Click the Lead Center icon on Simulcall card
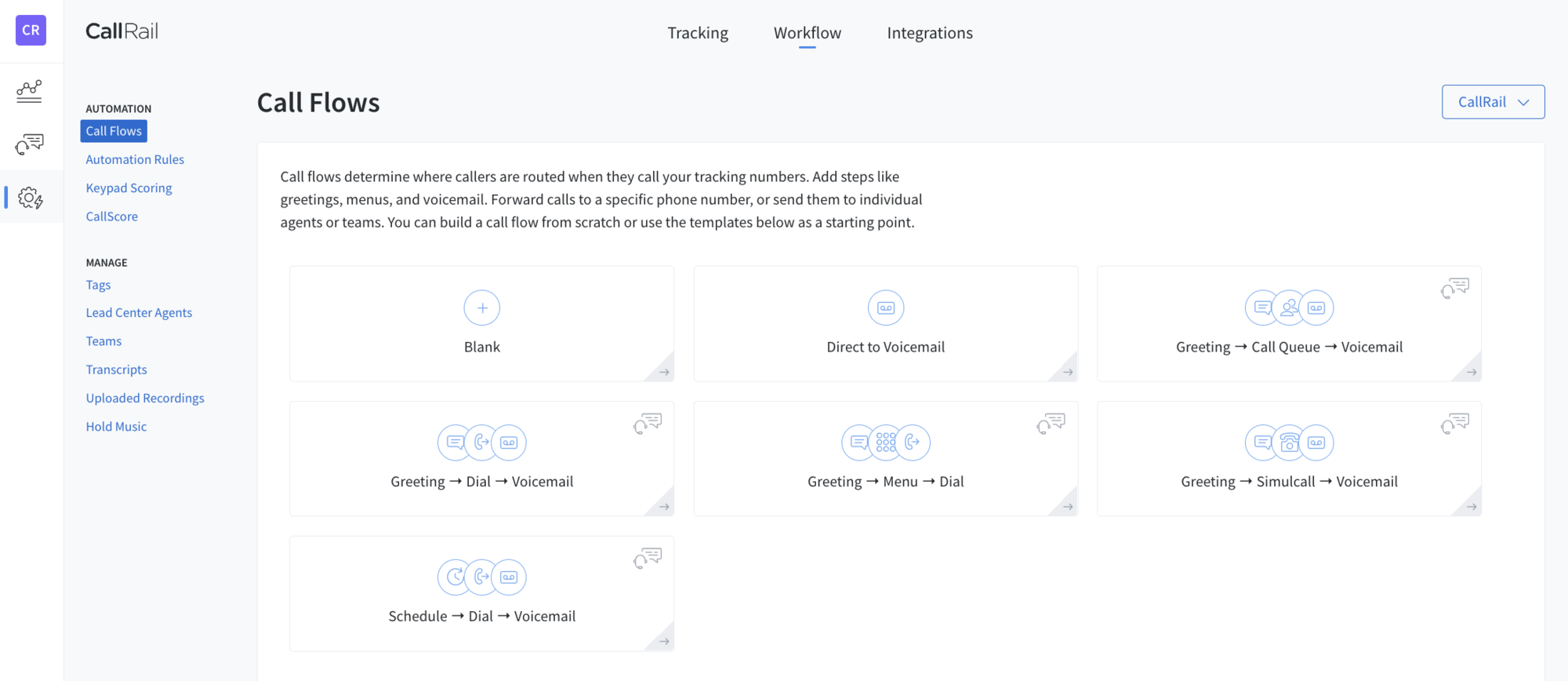 (1455, 424)
